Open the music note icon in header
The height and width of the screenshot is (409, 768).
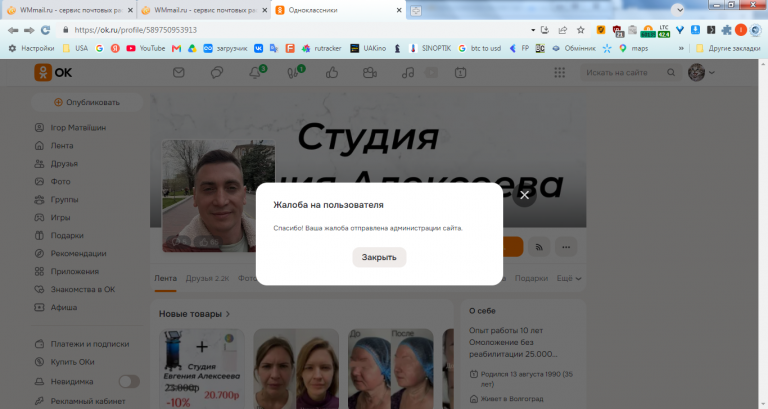point(408,72)
